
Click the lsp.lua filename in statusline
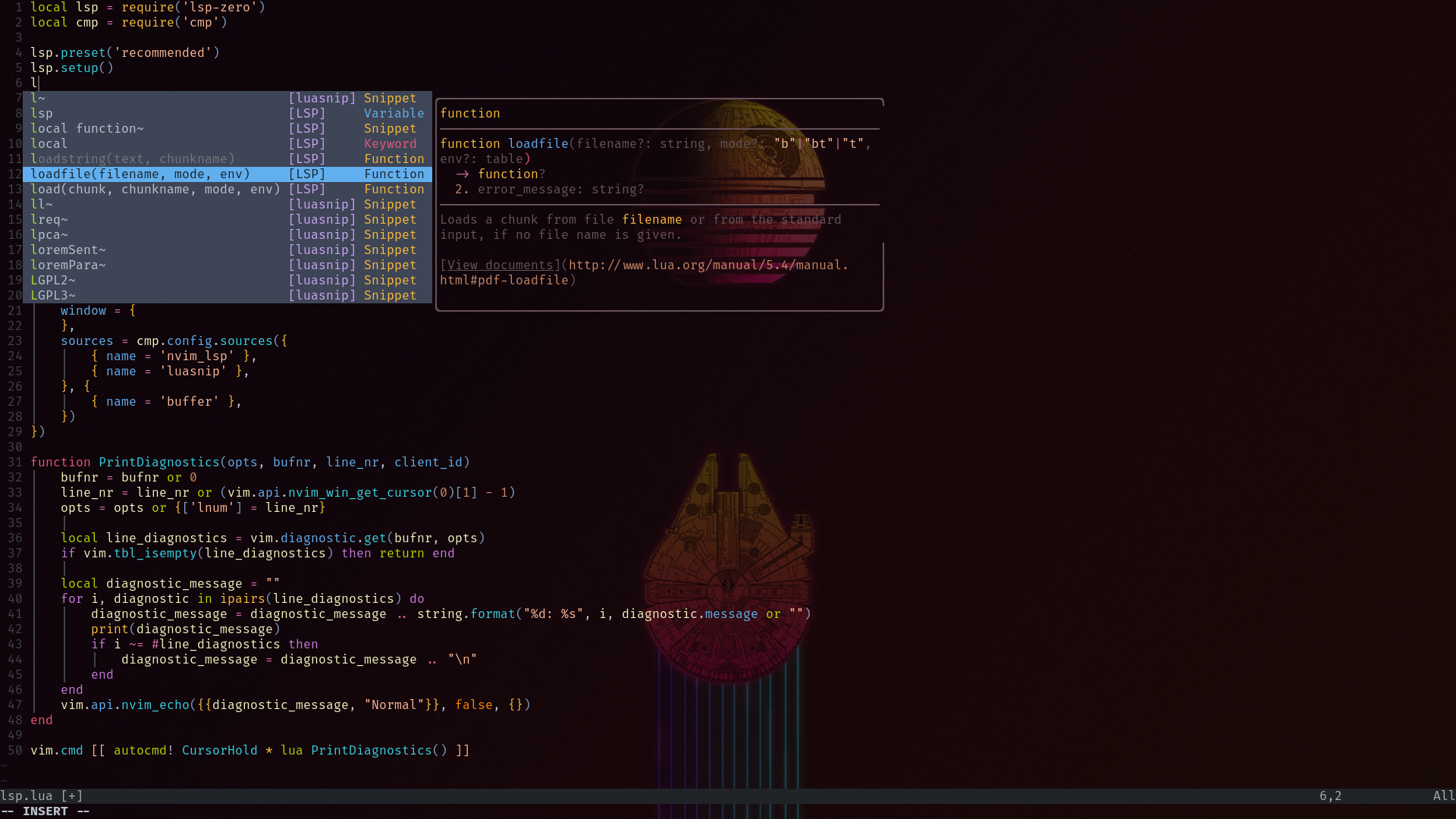27,795
